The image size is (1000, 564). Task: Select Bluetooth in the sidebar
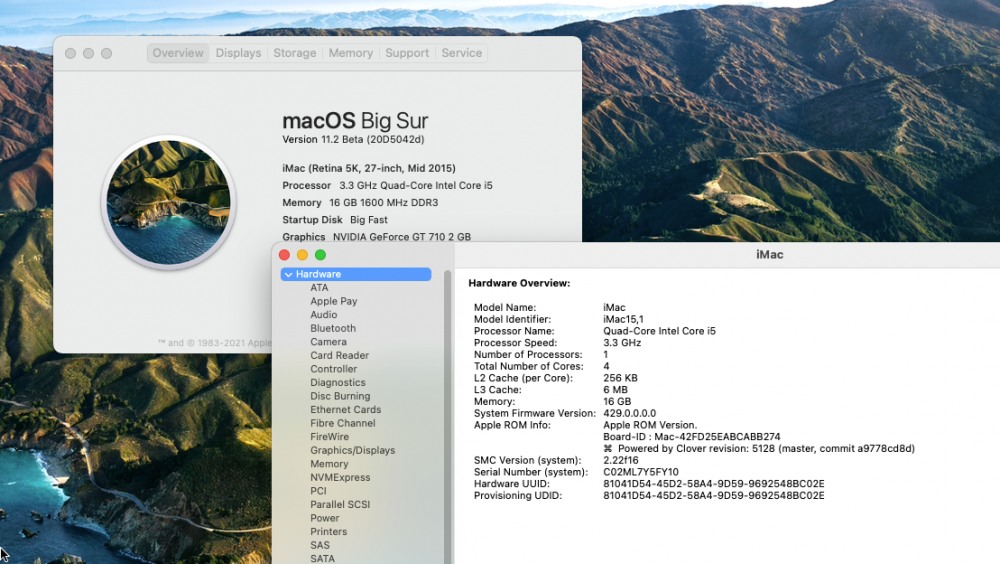[333, 328]
